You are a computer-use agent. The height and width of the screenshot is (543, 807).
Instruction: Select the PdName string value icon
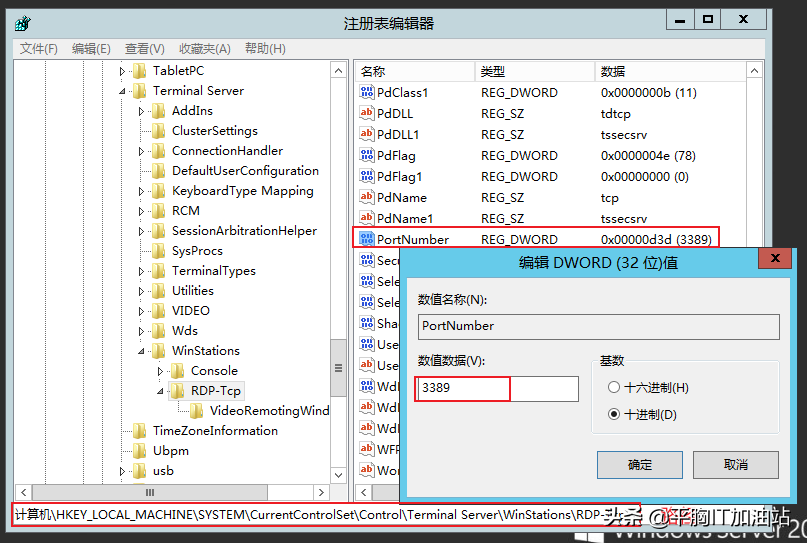click(x=366, y=197)
